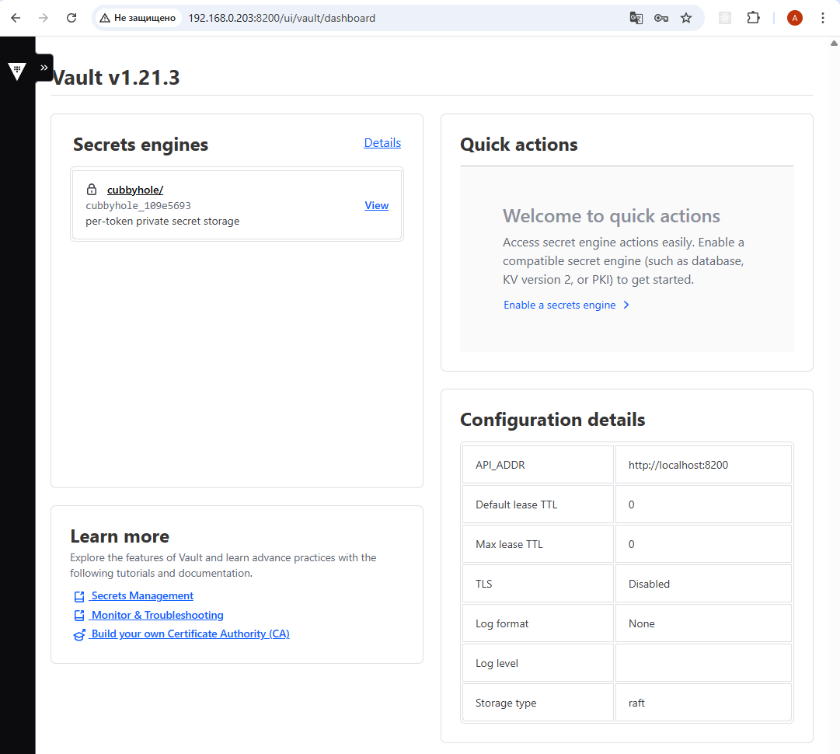
Task: Open the translate page icon
Action: click(636, 18)
